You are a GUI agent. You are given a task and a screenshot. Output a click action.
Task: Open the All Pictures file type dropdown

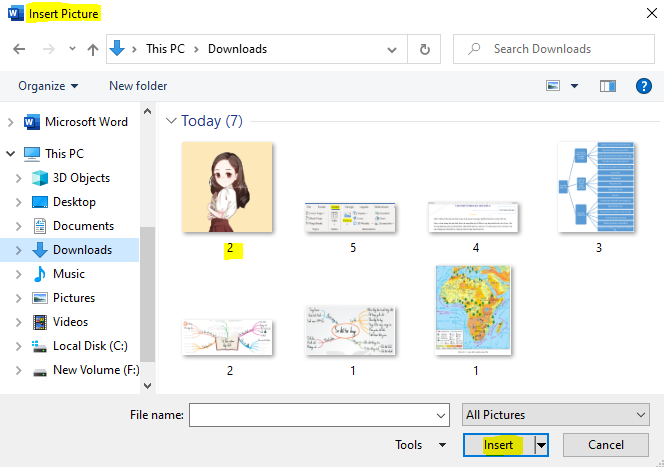556,414
